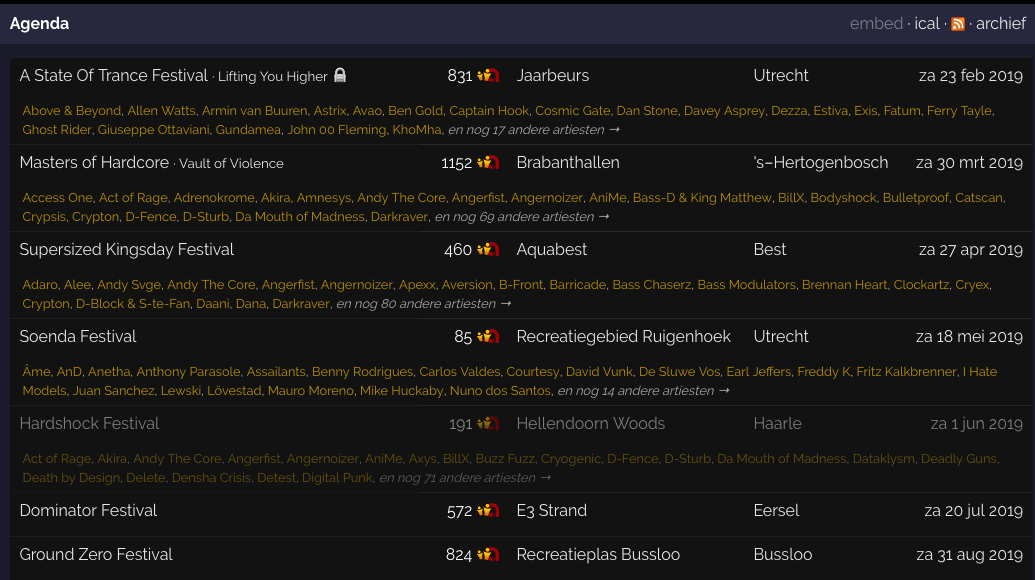The height and width of the screenshot is (580, 1035).
Task: Click attendees icon on Dominator Festival row
Action: 488,511
